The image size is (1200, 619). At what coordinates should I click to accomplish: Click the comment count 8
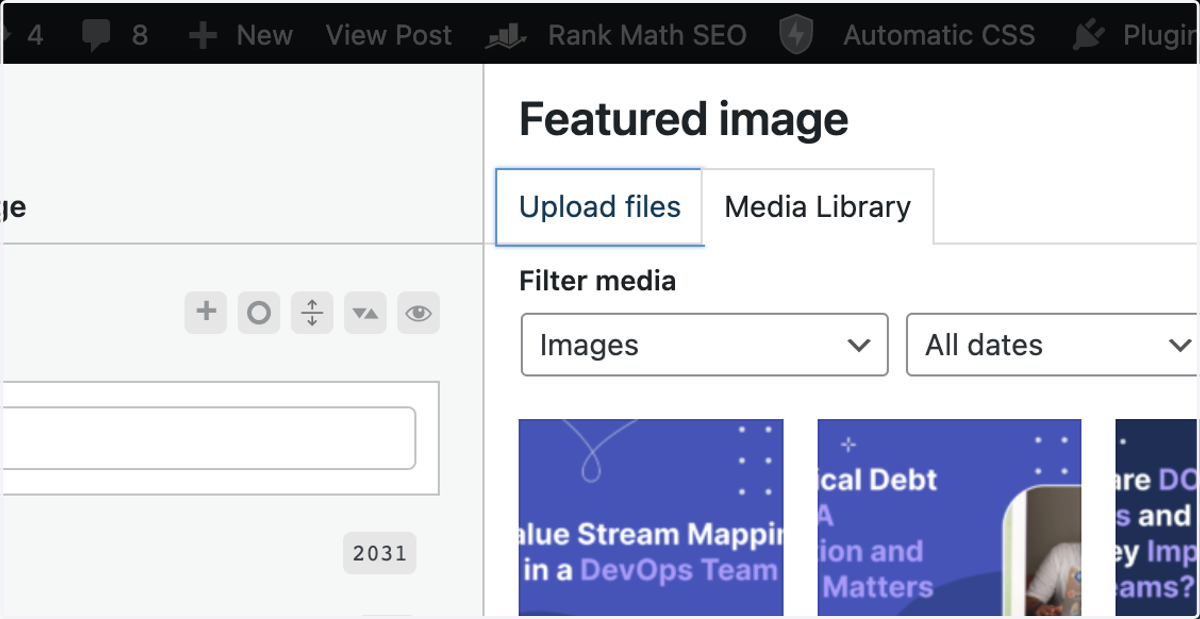pos(140,36)
